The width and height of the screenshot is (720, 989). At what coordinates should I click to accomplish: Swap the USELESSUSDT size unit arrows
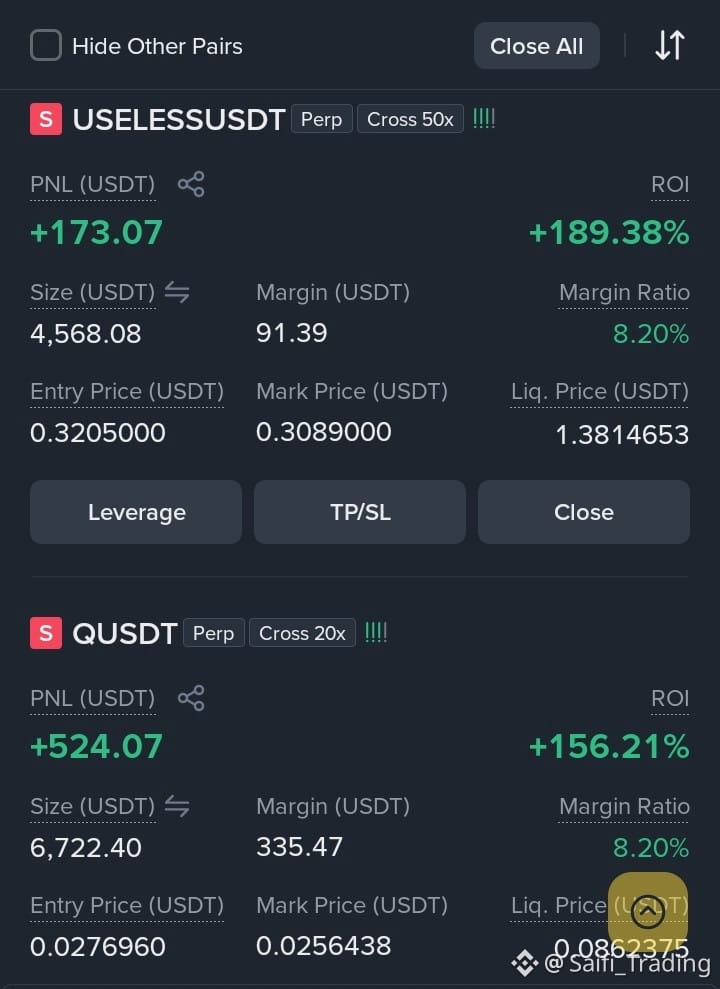point(177,292)
